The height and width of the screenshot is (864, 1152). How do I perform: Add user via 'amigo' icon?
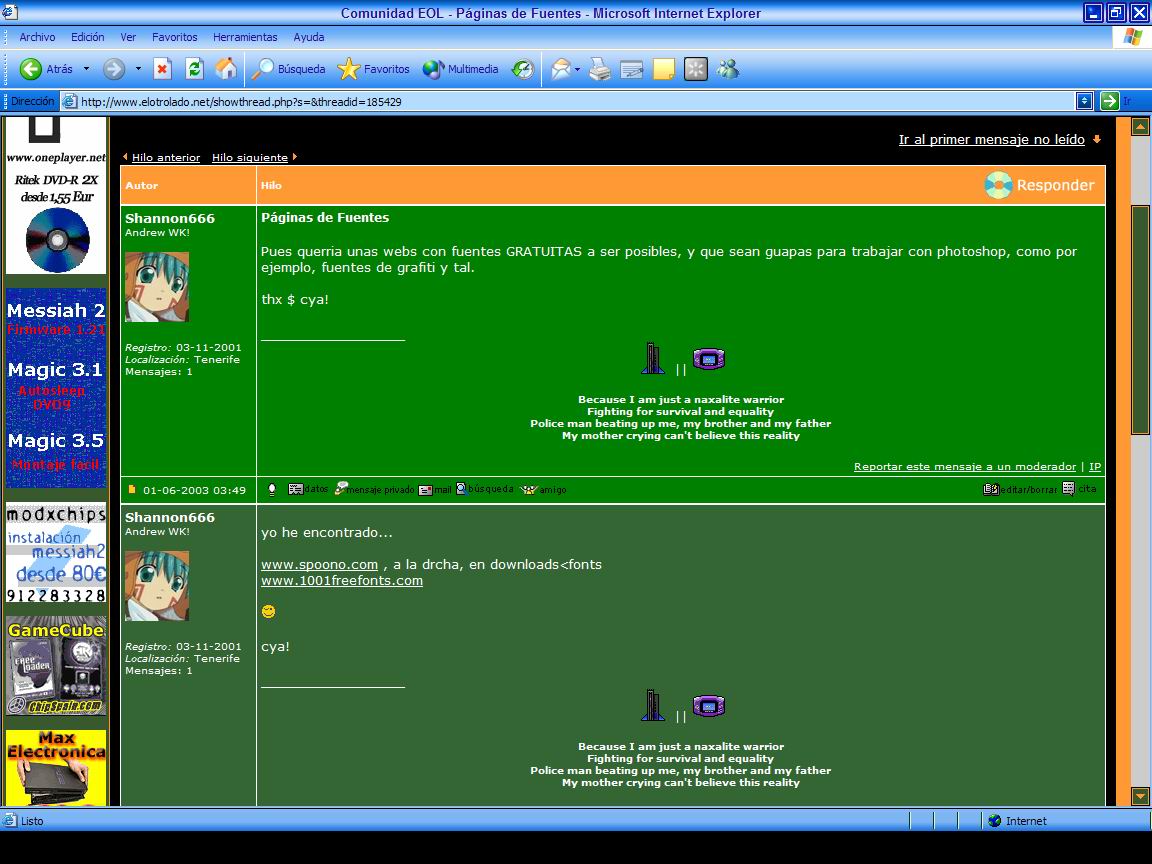543,489
